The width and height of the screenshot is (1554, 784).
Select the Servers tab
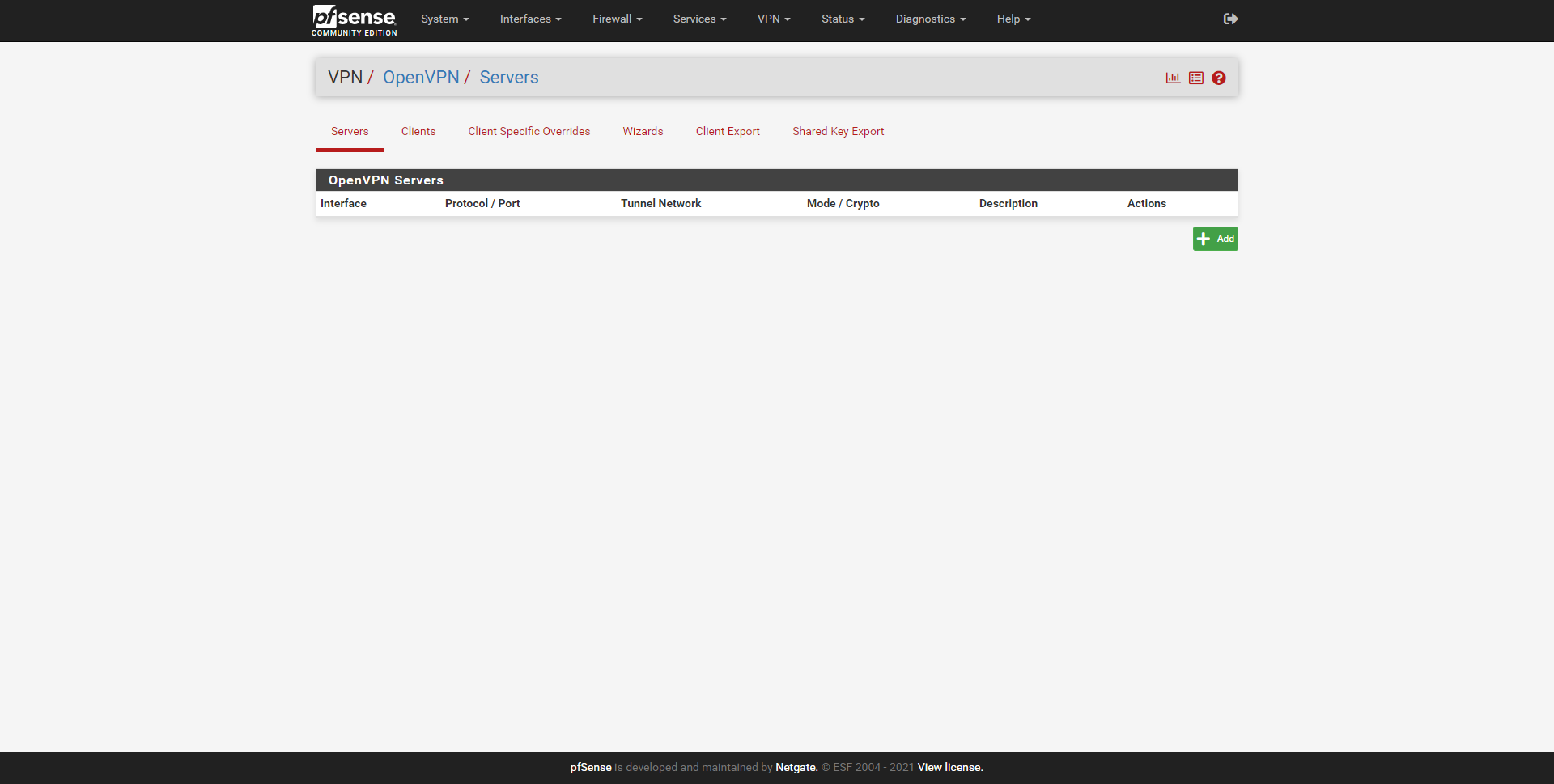[350, 131]
